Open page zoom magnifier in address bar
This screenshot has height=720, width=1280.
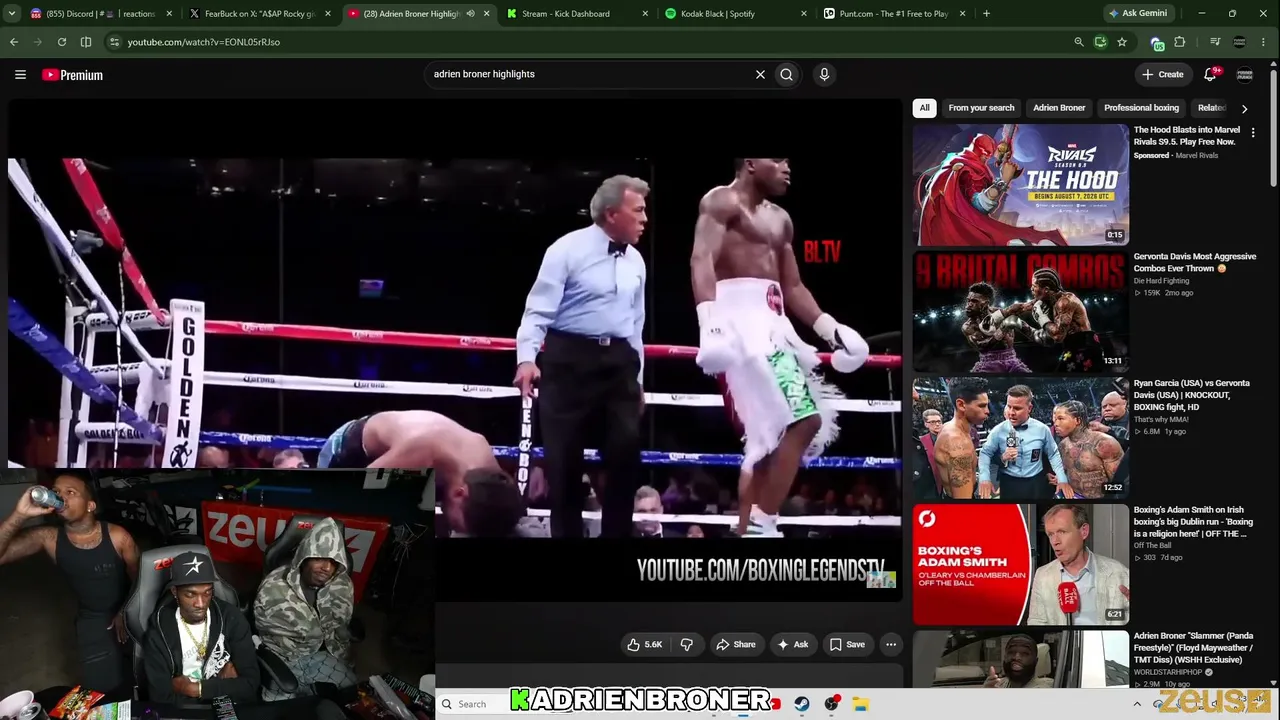pyautogui.click(x=1078, y=42)
